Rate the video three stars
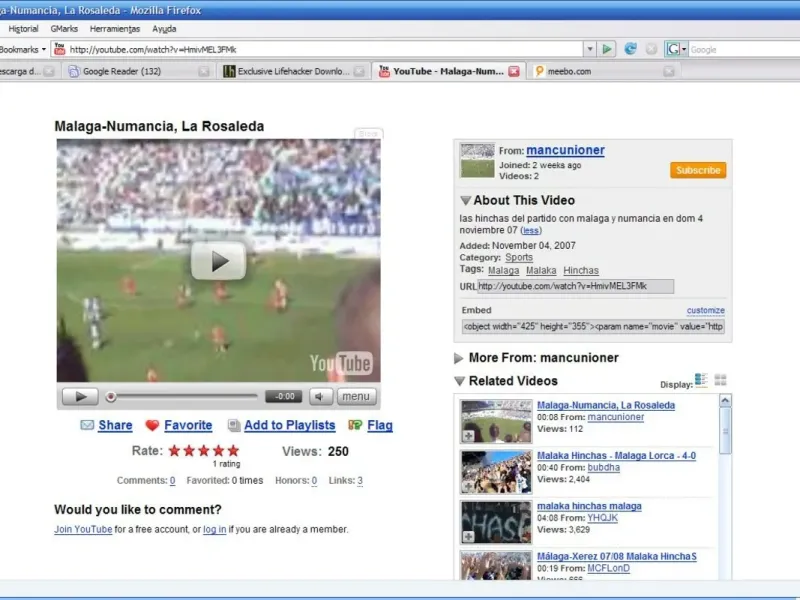800x600 pixels. click(204, 451)
